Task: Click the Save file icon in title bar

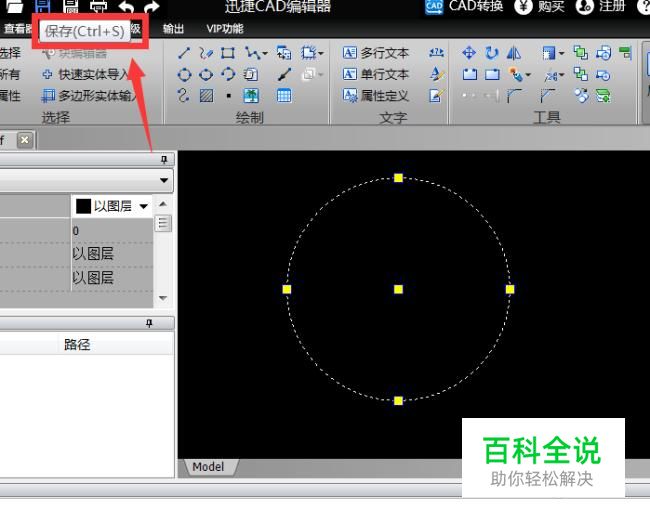Action: [43, 6]
